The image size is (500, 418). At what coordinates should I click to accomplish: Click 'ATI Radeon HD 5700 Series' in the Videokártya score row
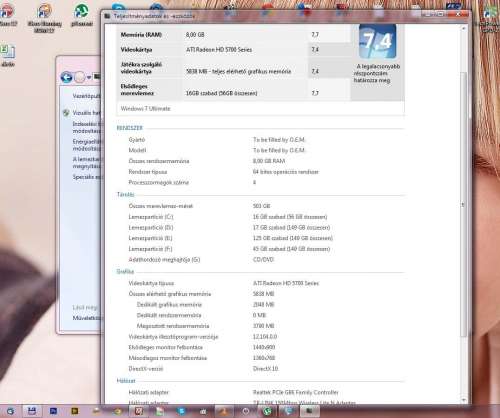pos(219,50)
